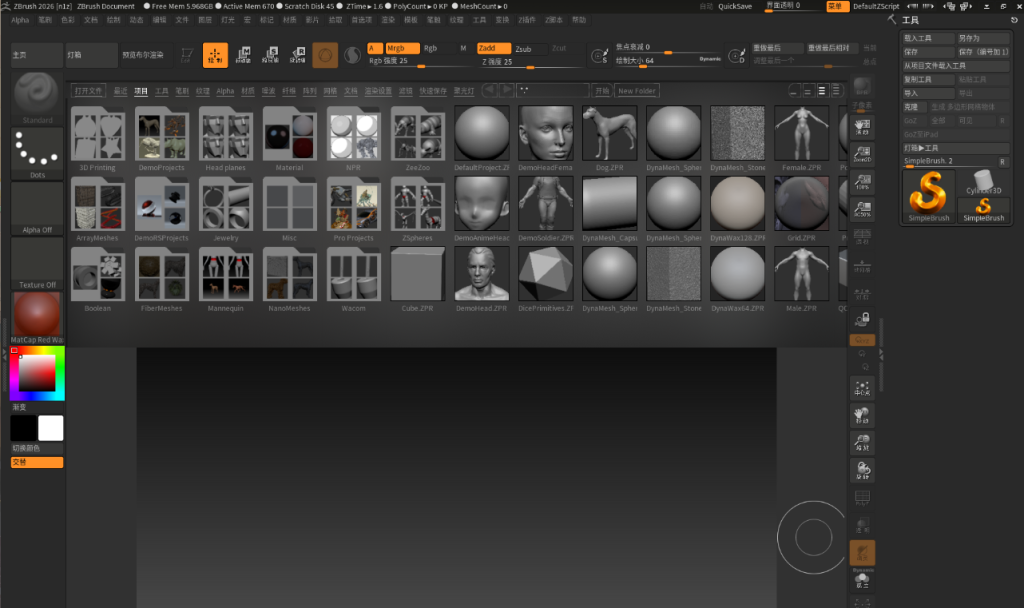Enable Zsub mode

[x=525, y=48]
